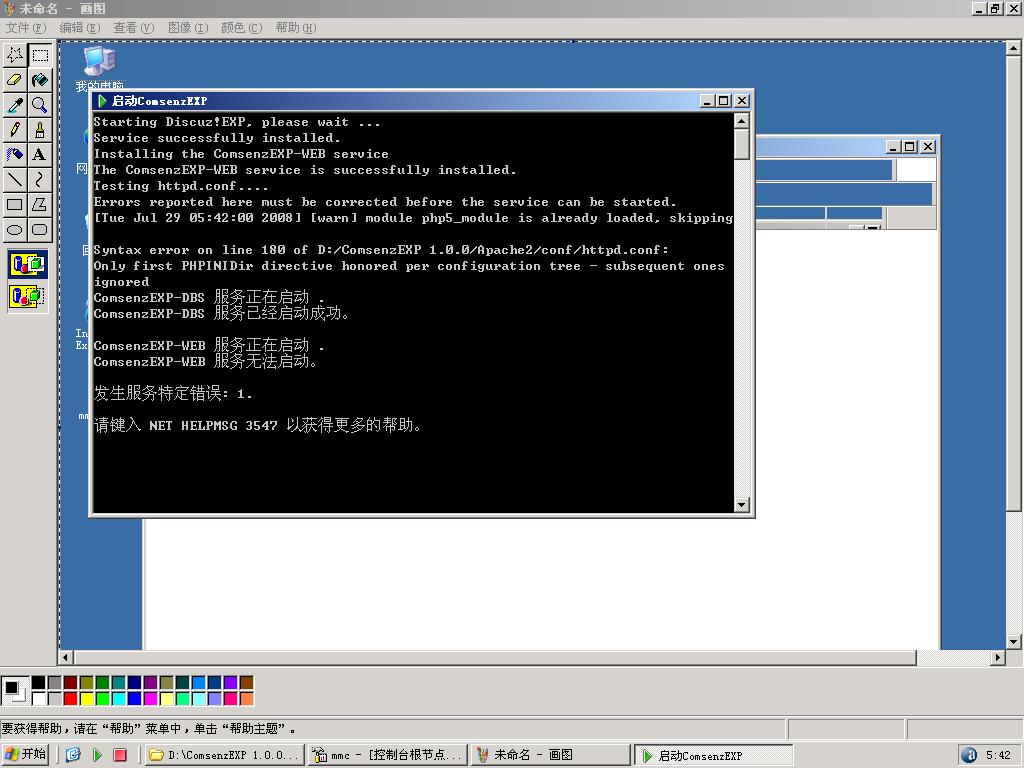Pick the Fill With Color bucket tool
This screenshot has height=768, width=1024.
(x=40, y=80)
